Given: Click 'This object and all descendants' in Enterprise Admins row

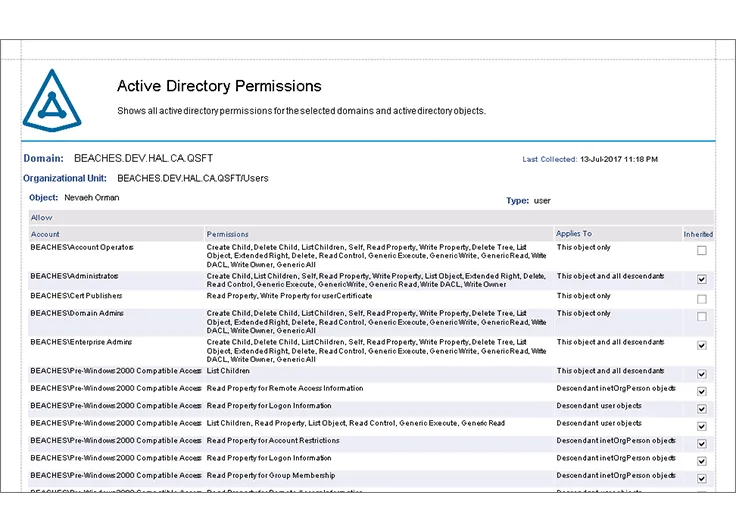Looking at the screenshot, I should 610,342.
